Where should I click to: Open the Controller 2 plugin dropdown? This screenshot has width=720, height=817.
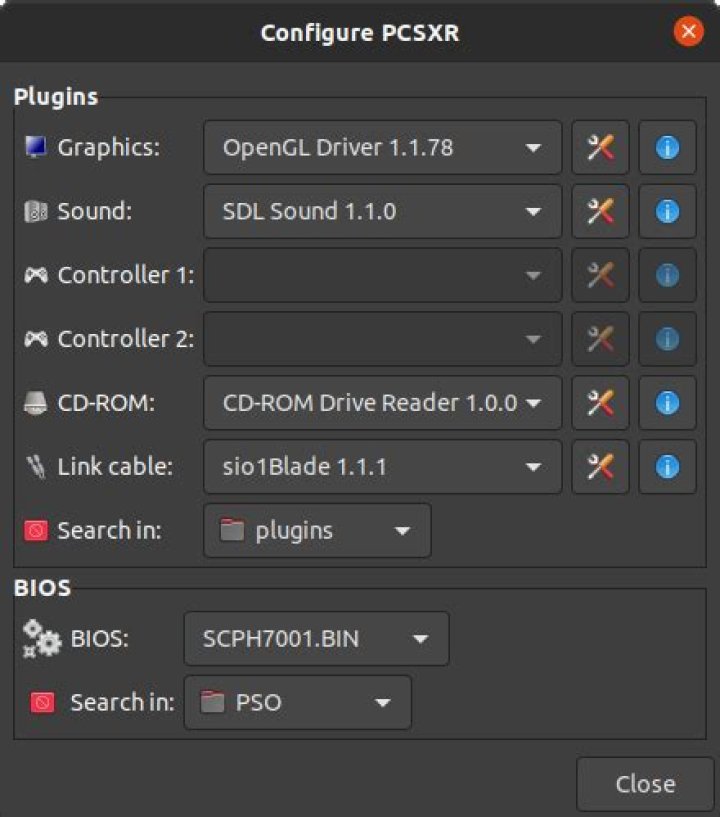pyautogui.click(x=383, y=339)
